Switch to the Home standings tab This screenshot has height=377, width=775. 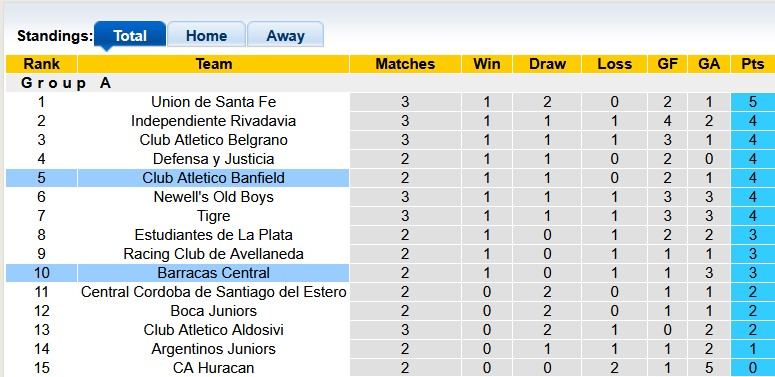pos(206,35)
